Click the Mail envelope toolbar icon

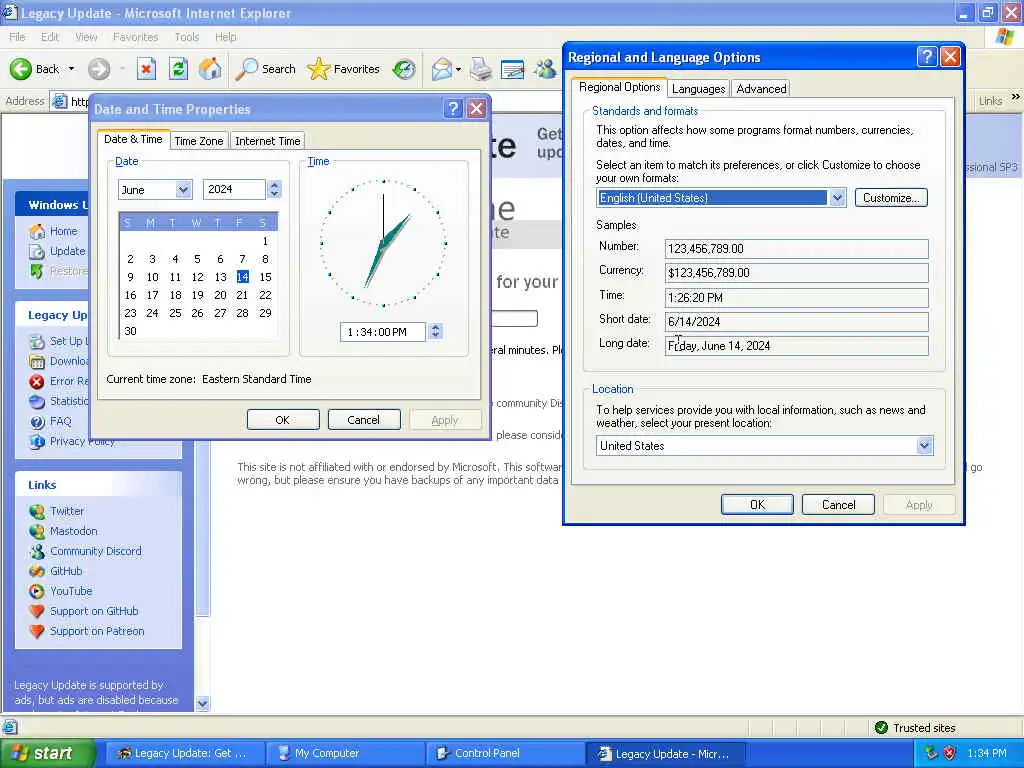coord(442,69)
